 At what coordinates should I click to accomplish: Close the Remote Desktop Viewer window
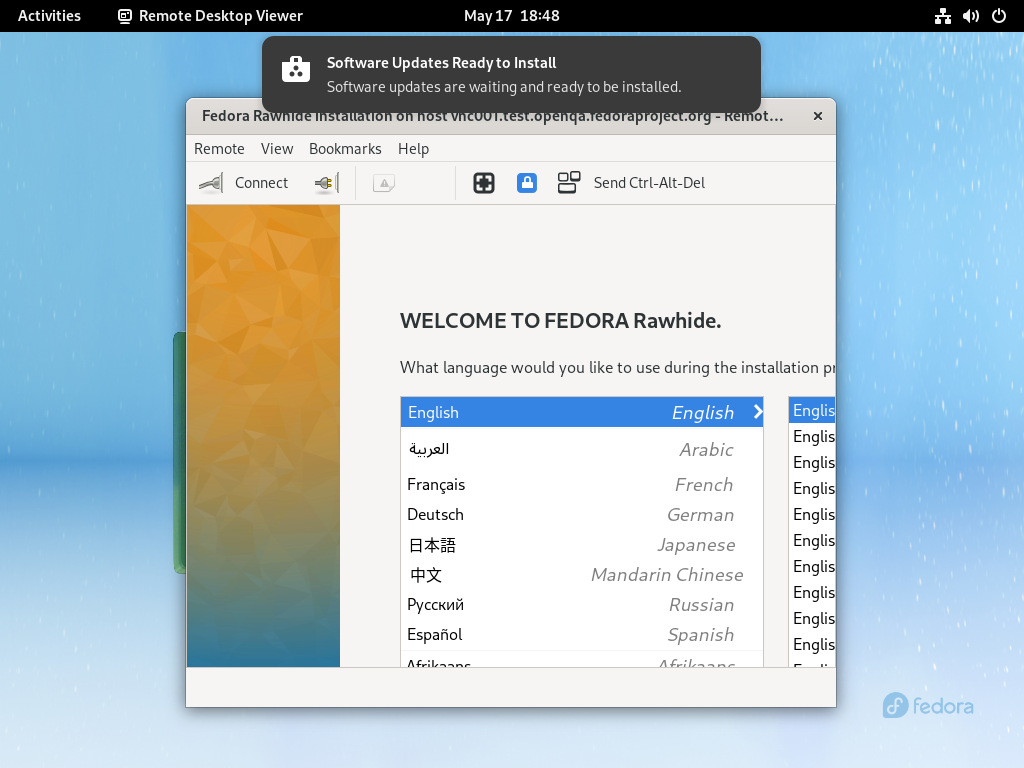[x=818, y=116]
